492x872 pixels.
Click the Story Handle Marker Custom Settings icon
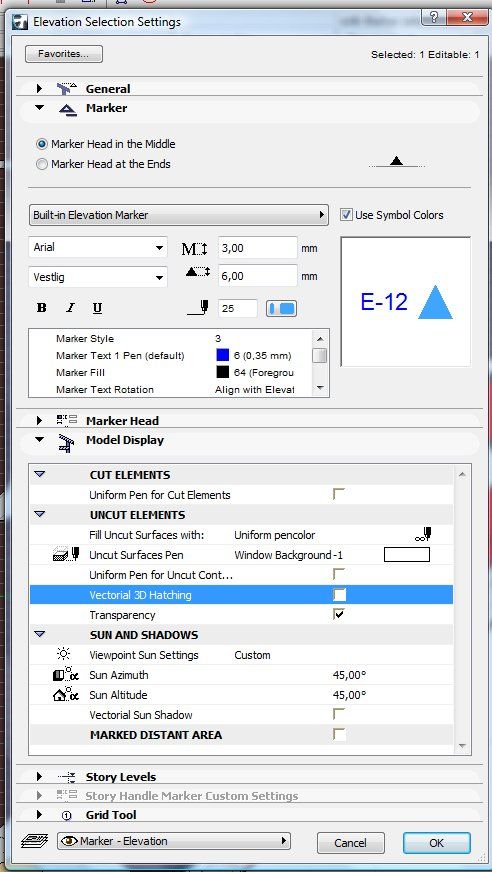pyautogui.click(x=67, y=796)
